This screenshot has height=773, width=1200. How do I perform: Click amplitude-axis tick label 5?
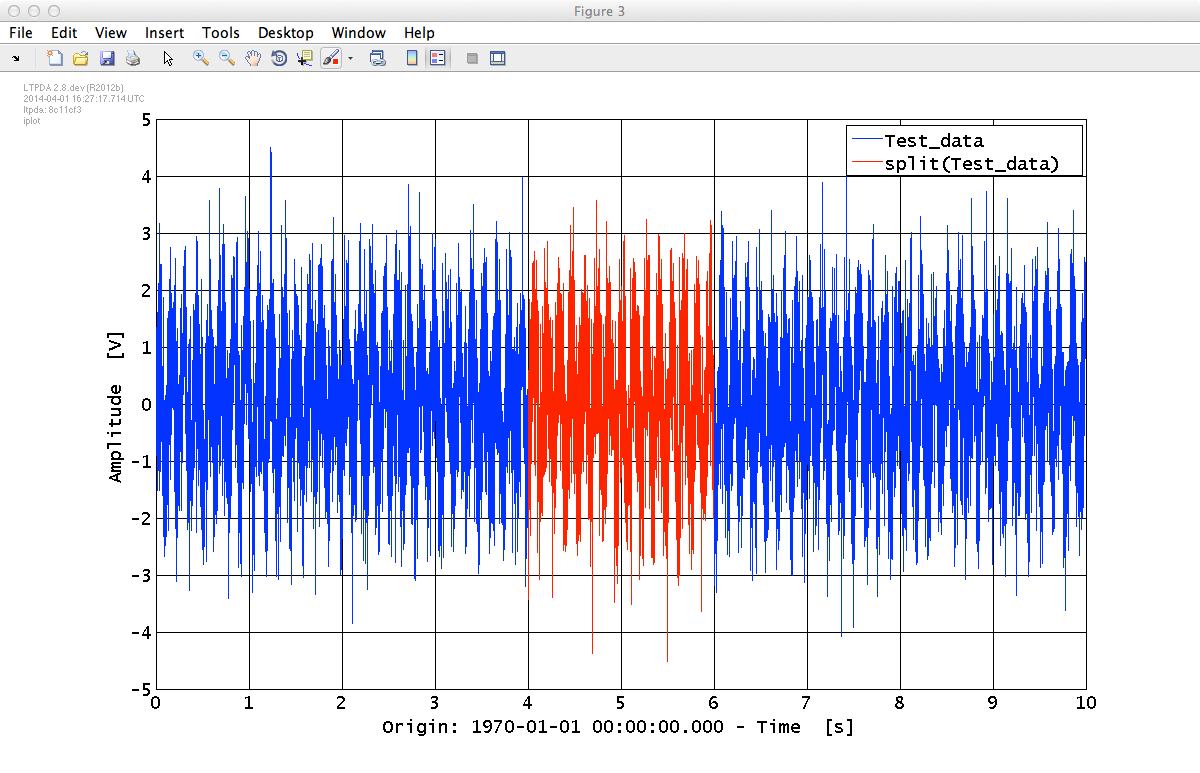pos(146,120)
